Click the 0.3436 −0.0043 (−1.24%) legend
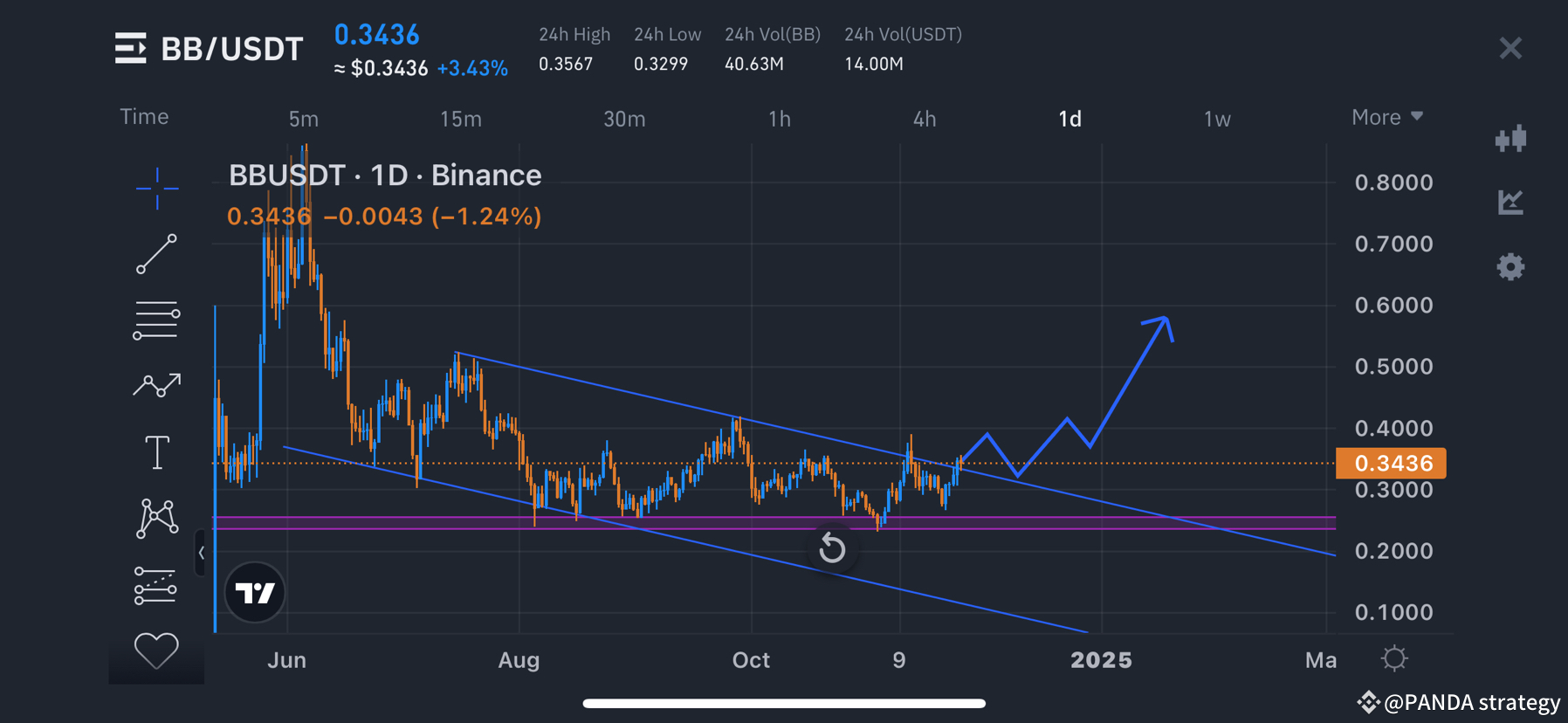 [x=384, y=216]
